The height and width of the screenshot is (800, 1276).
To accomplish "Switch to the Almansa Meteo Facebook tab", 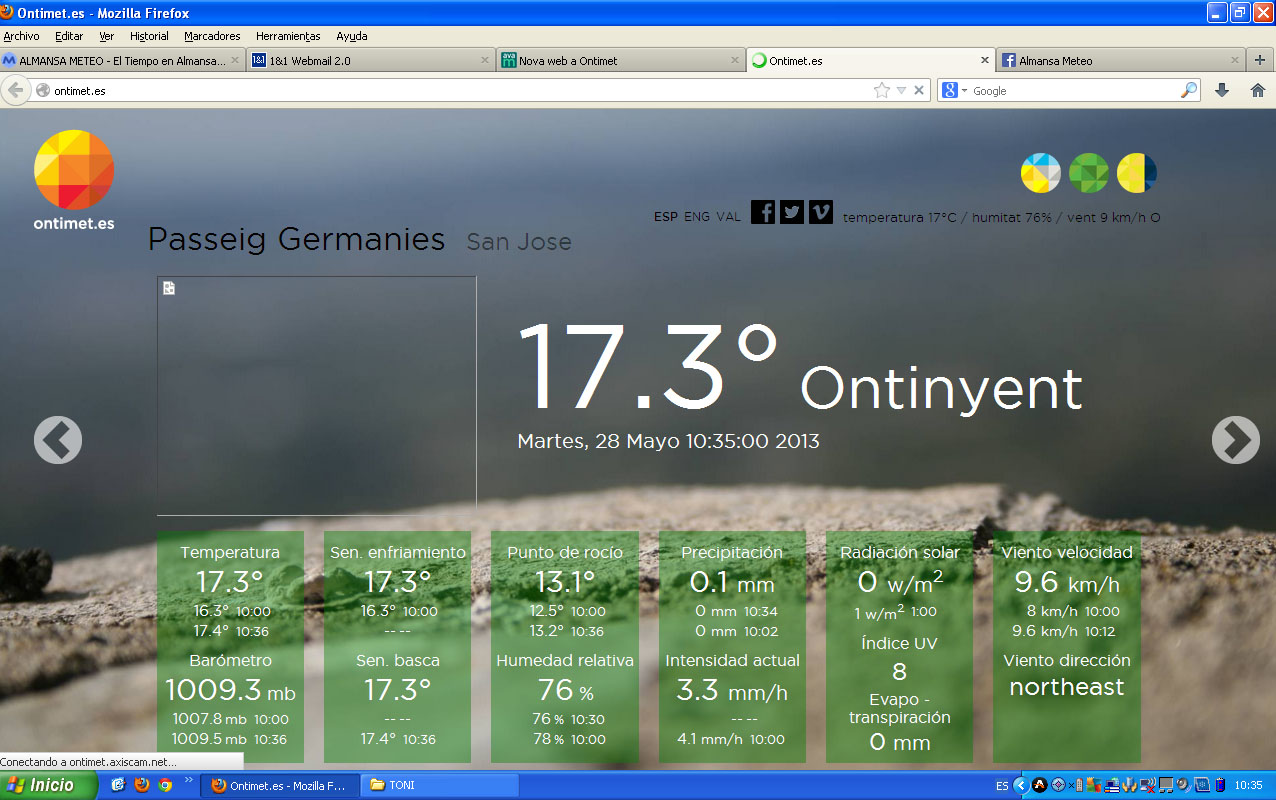I will click(x=1120, y=61).
